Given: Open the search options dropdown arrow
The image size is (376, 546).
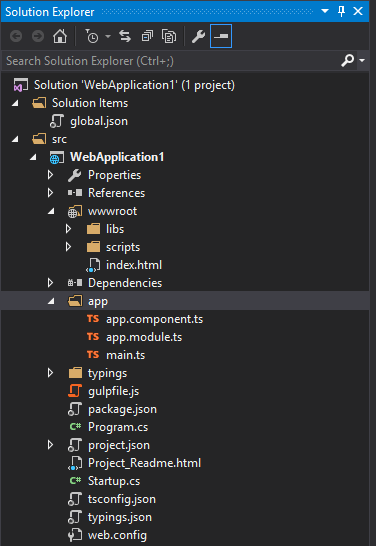Looking at the screenshot, I should coord(362,61).
